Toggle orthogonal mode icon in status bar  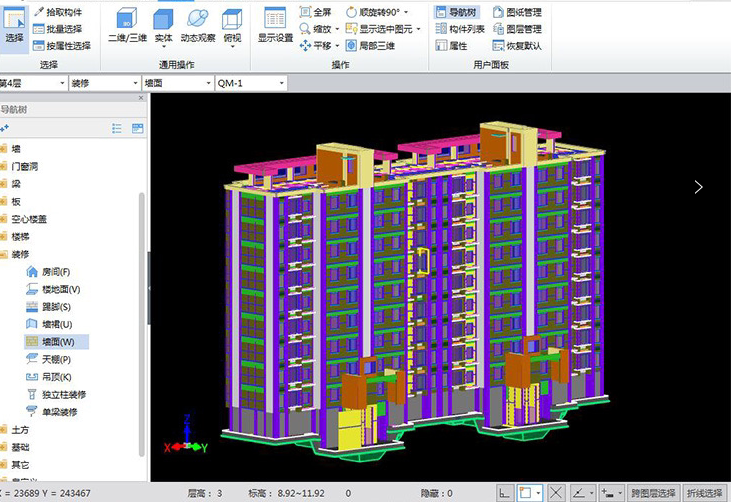505,493
